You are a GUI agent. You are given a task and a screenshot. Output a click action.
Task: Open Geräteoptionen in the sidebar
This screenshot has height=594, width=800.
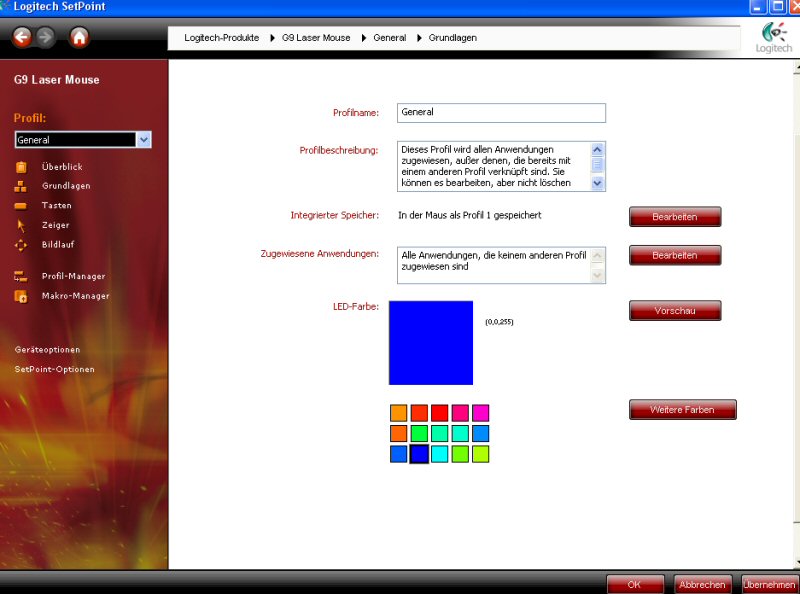point(47,350)
